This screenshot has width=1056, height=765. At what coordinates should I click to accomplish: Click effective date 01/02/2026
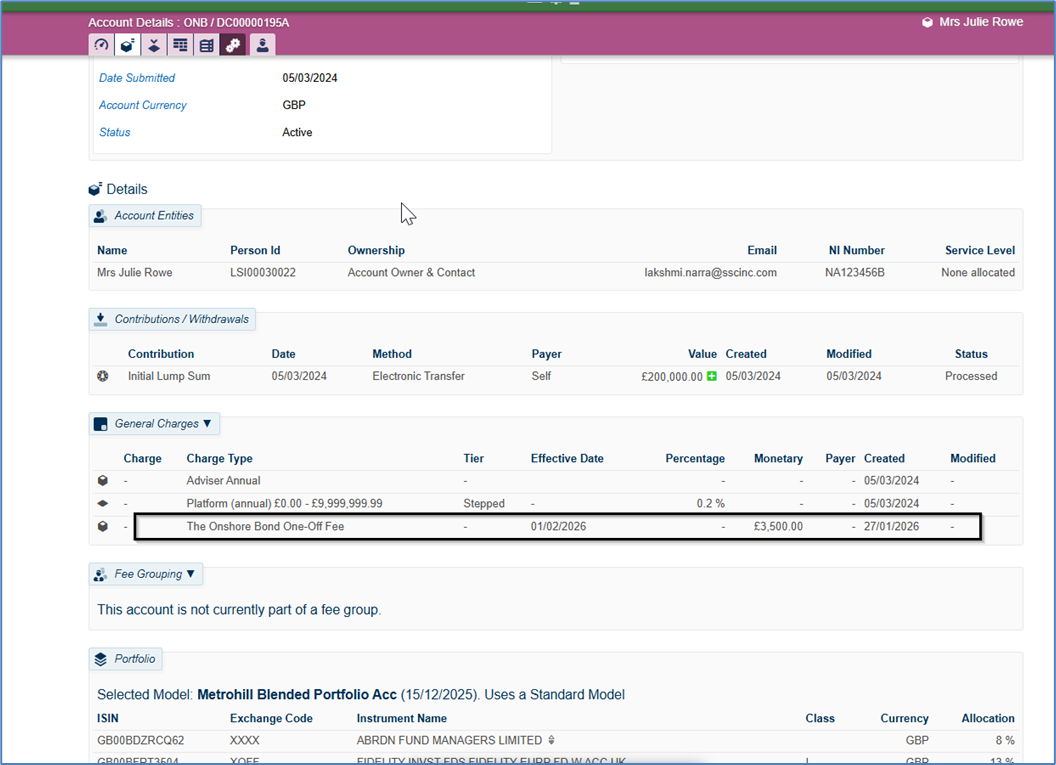coord(558,526)
